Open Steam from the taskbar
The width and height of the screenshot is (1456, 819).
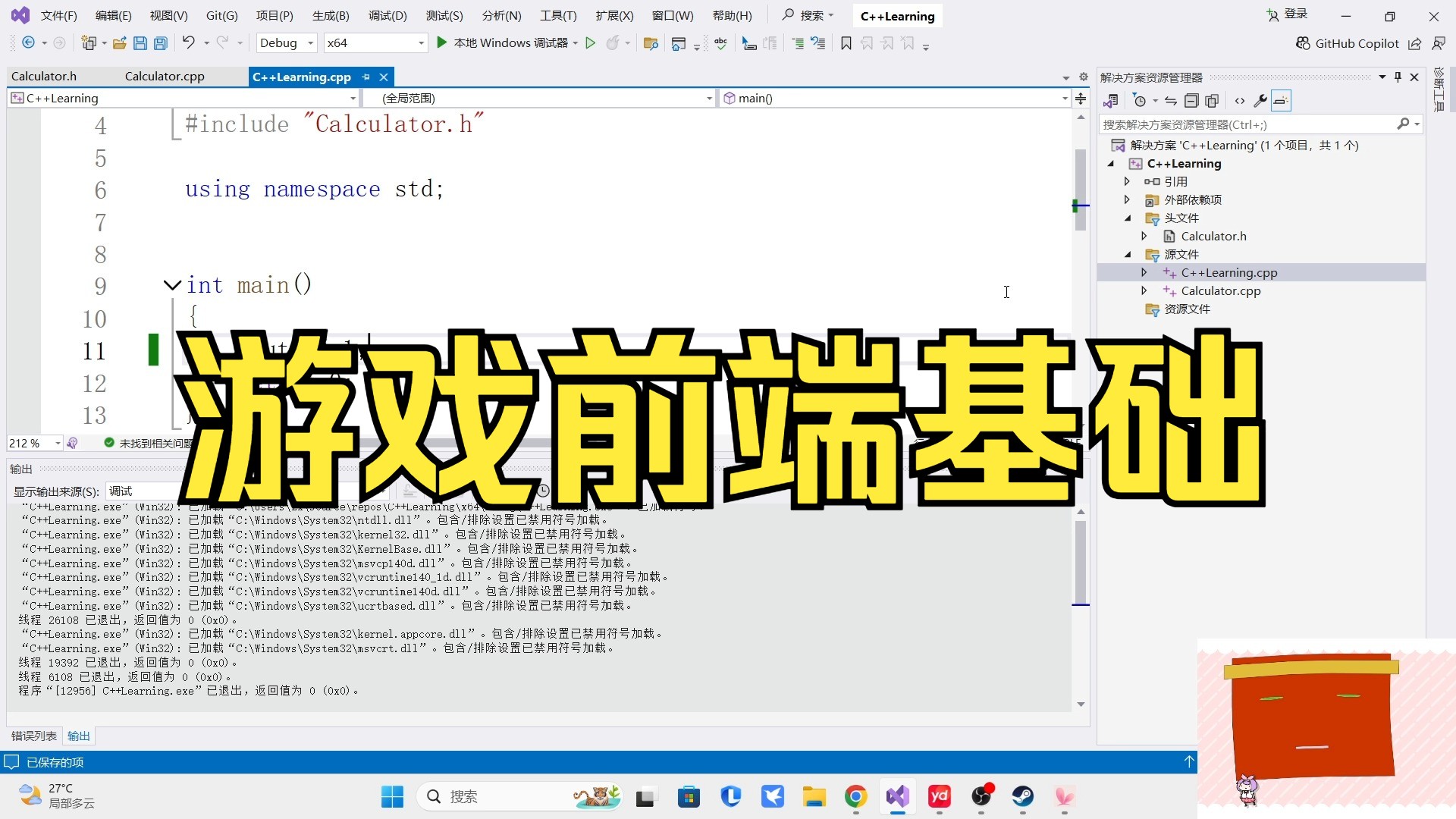(x=1022, y=796)
